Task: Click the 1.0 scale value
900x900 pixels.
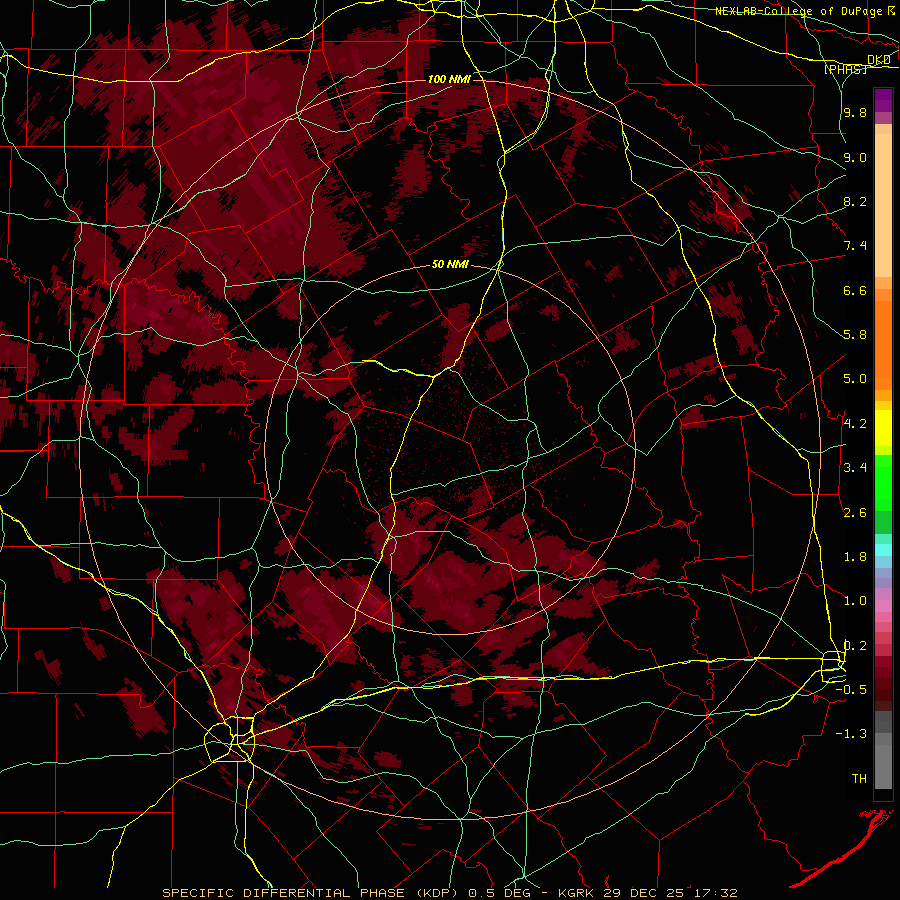Action: tap(855, 601)
